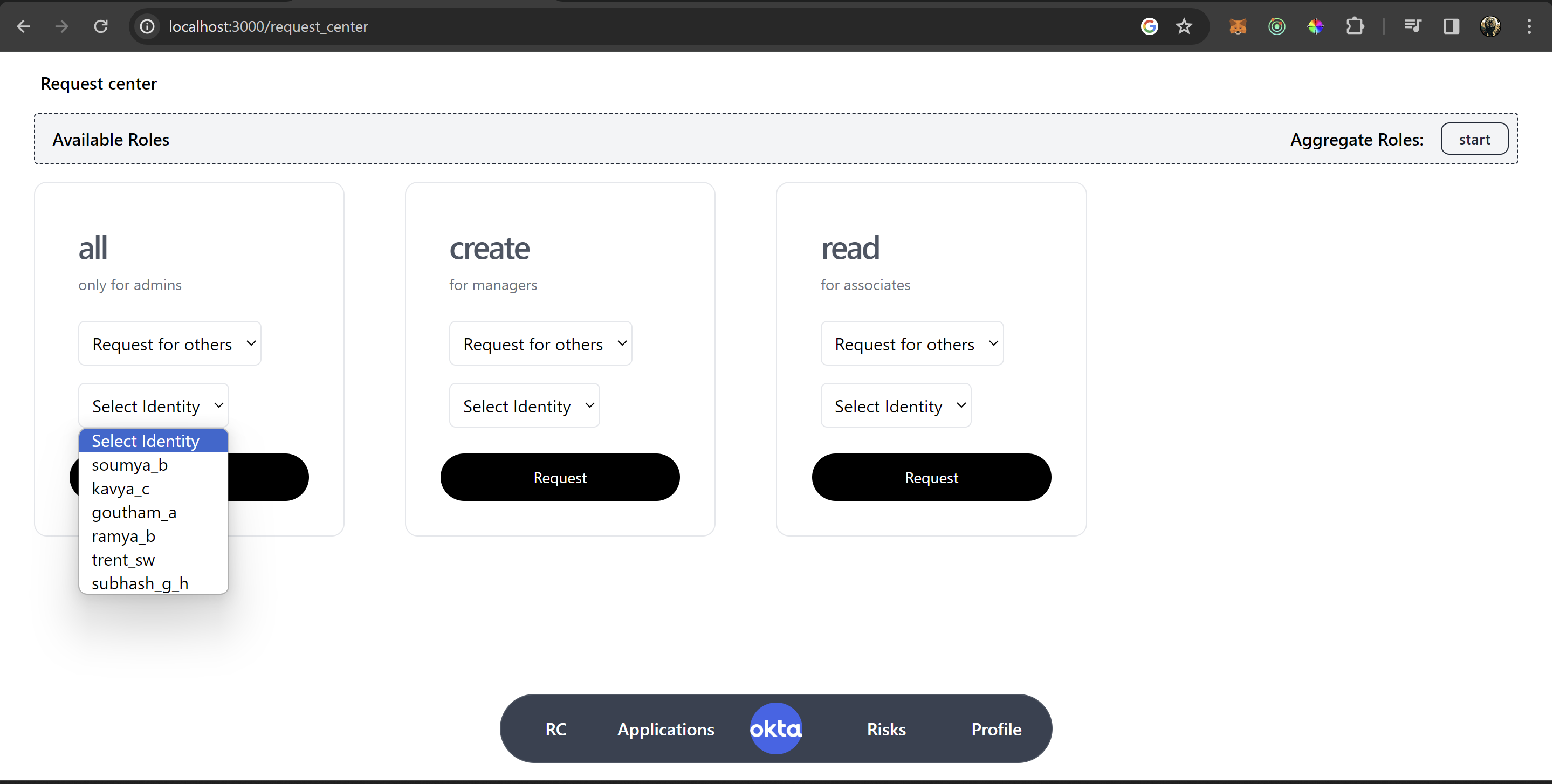This screenshot has height=784, width=1553.
Task: Open Profile from the bottom navigation
Action: tap(996, 728)
